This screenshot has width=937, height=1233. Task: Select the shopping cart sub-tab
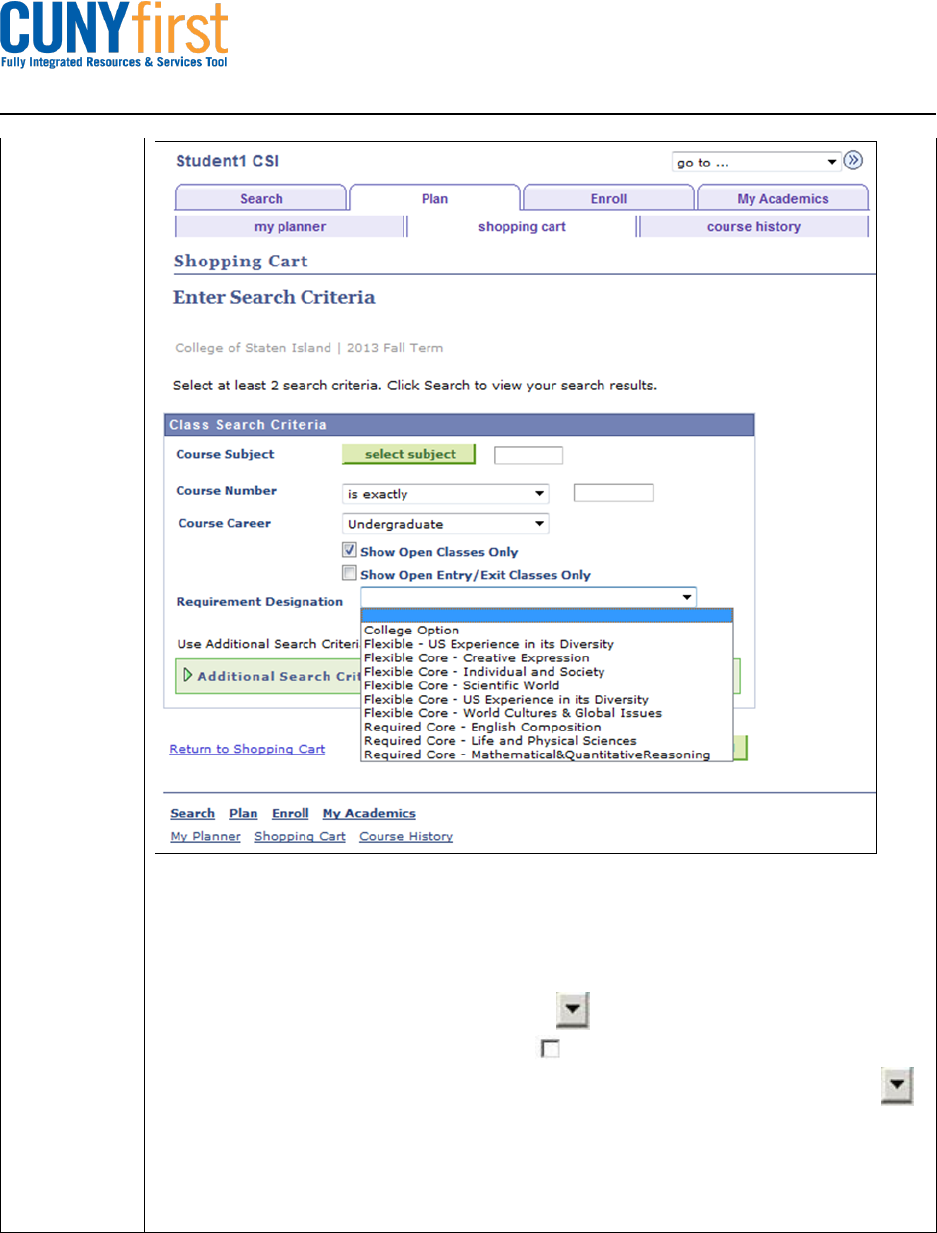point(522,227)
